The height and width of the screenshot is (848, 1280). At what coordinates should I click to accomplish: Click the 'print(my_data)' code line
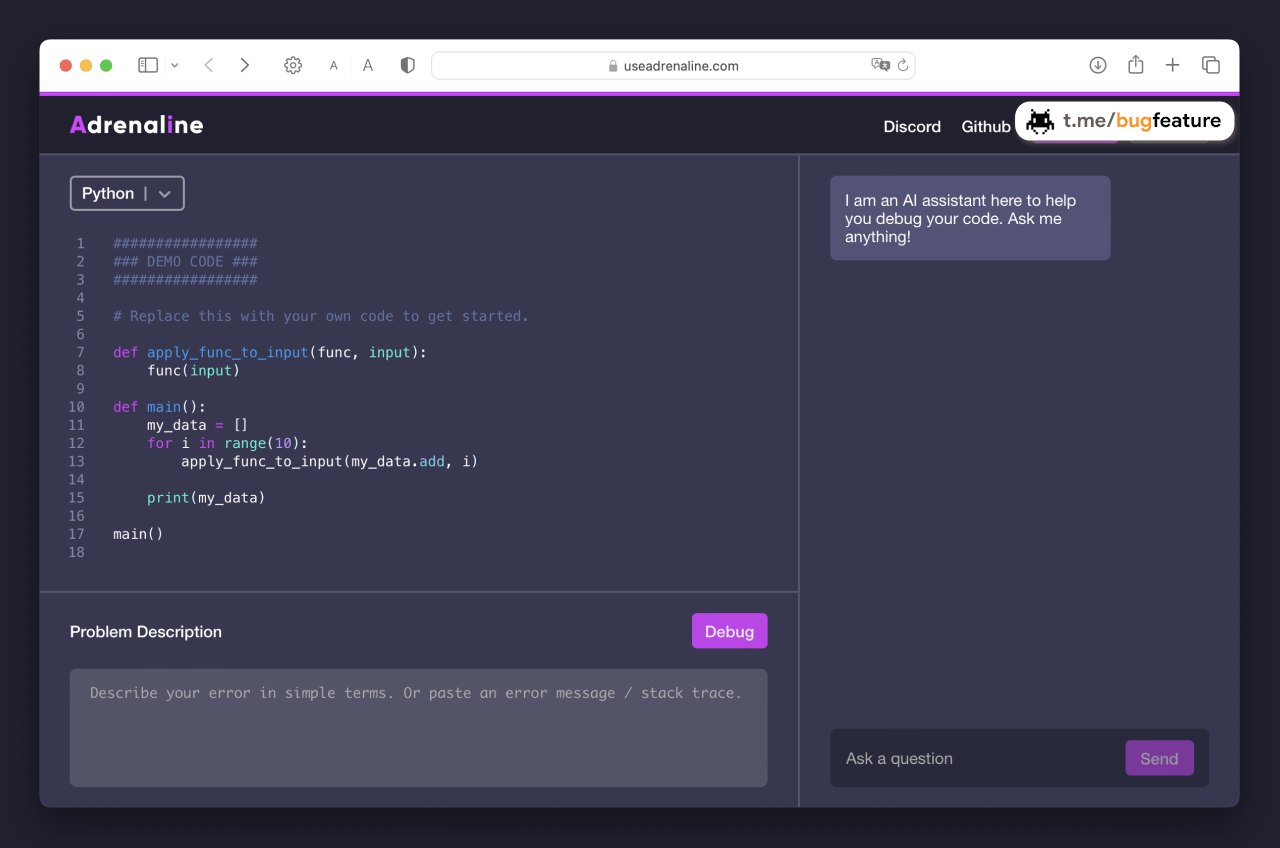coord(206,497)
